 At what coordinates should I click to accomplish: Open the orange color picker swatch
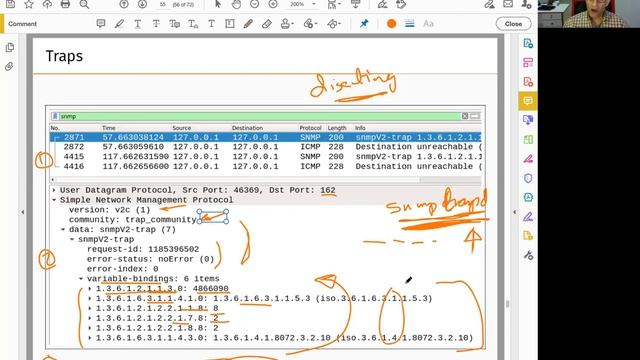[391, 24]
